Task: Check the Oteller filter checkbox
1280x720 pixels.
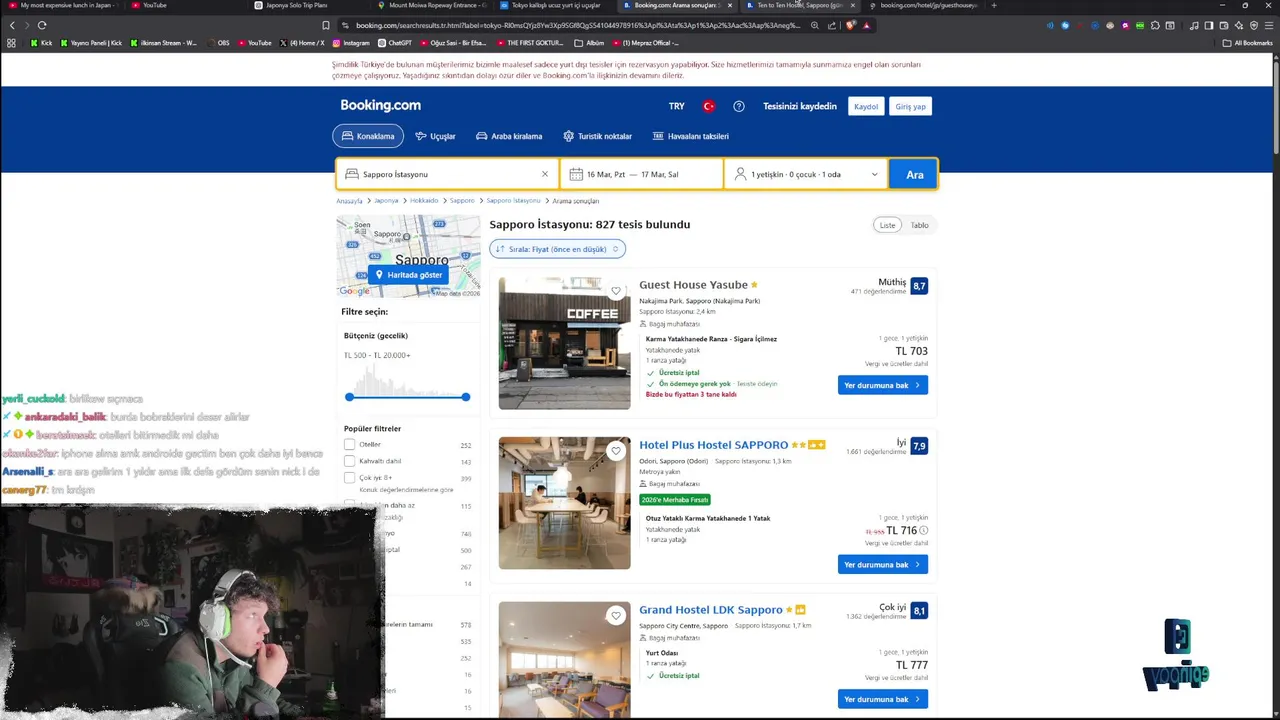Action: 349,444
